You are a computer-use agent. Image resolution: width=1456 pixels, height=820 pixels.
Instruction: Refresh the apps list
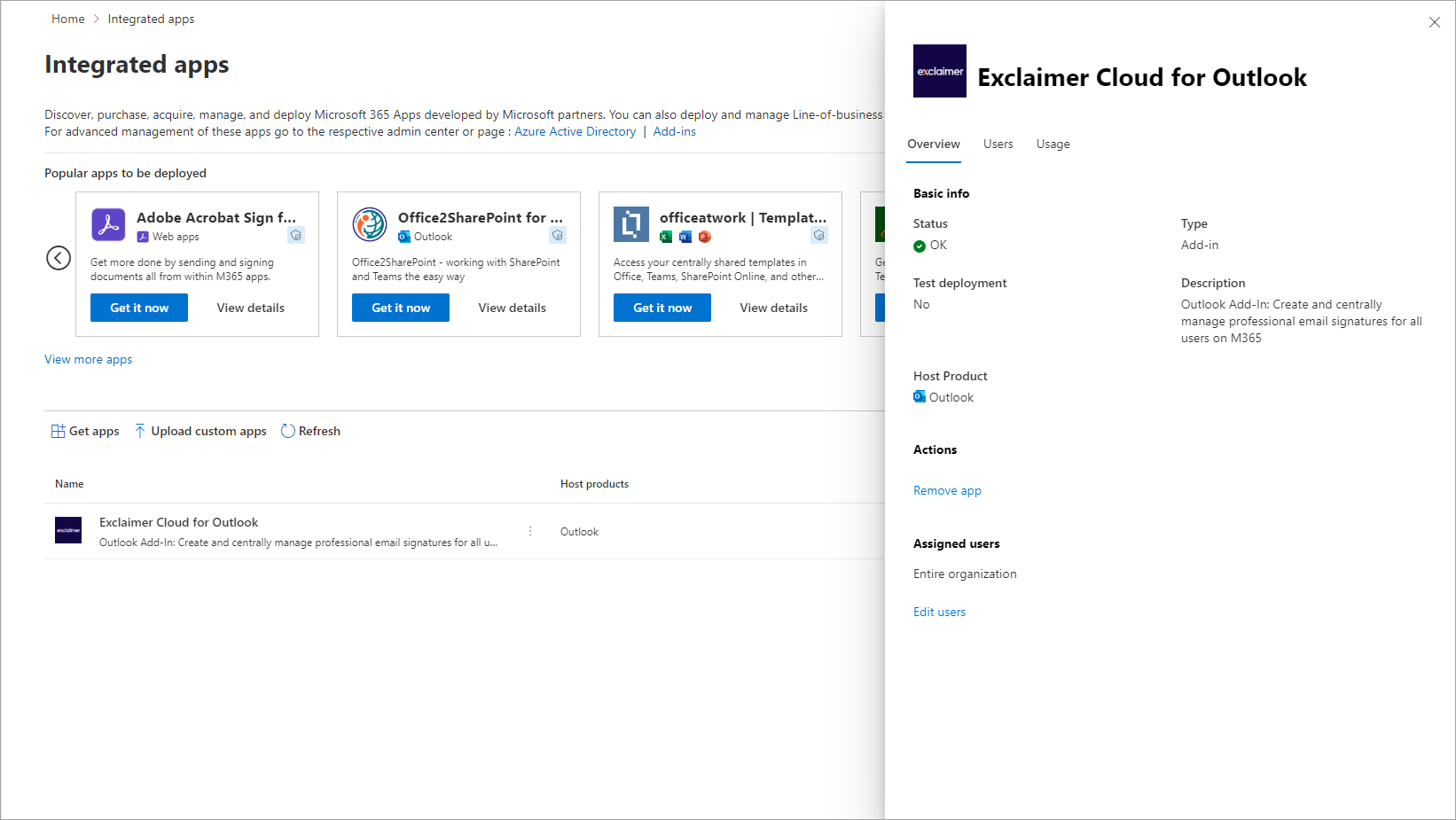pos(310,431)
